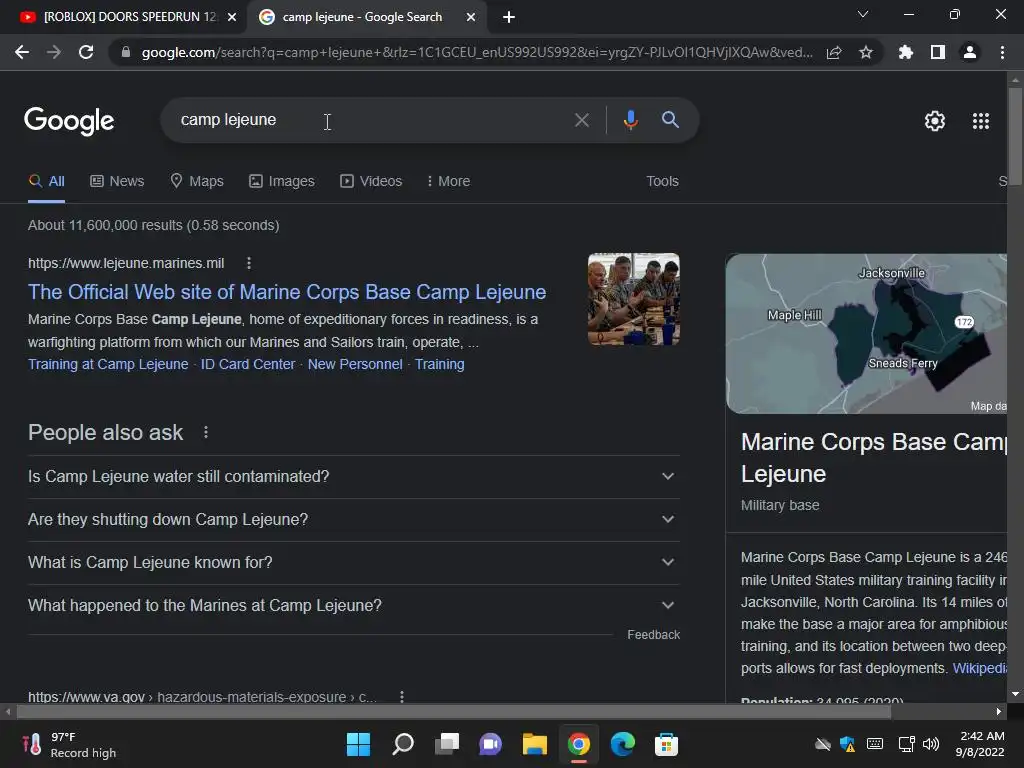Open the clock showing 2:42 AM
The image size is (1024, 768).
pyautogui.click(x=980, y=744)
